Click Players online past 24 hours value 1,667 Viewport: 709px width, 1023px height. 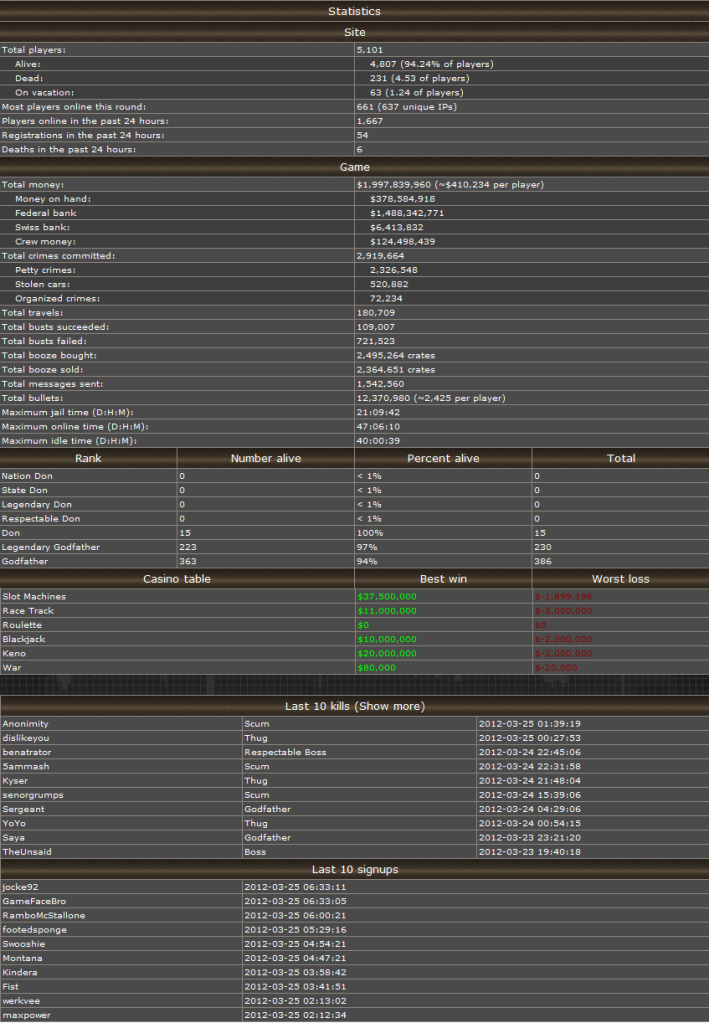[370, 121]
